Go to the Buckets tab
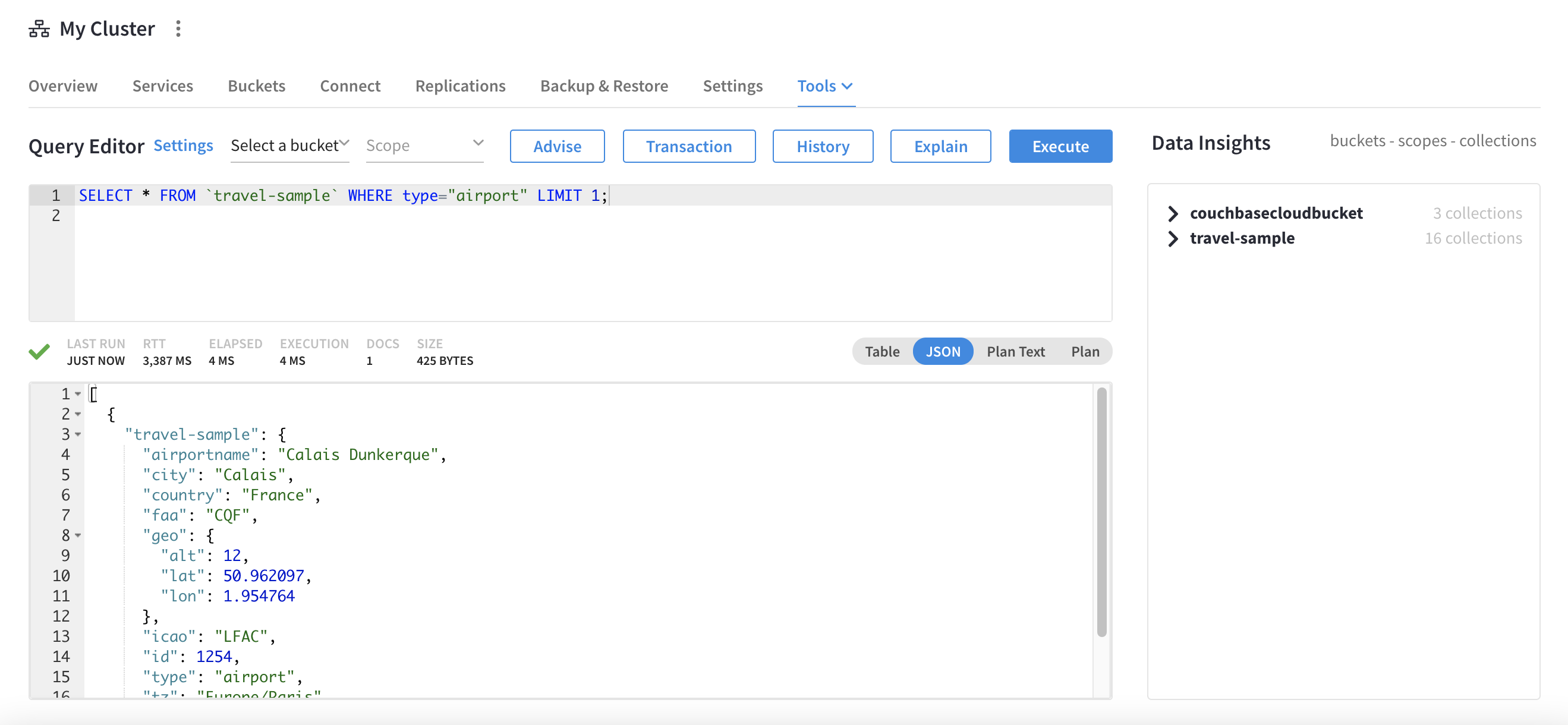This screenshot has height=725, width=1568. (256, 86)
